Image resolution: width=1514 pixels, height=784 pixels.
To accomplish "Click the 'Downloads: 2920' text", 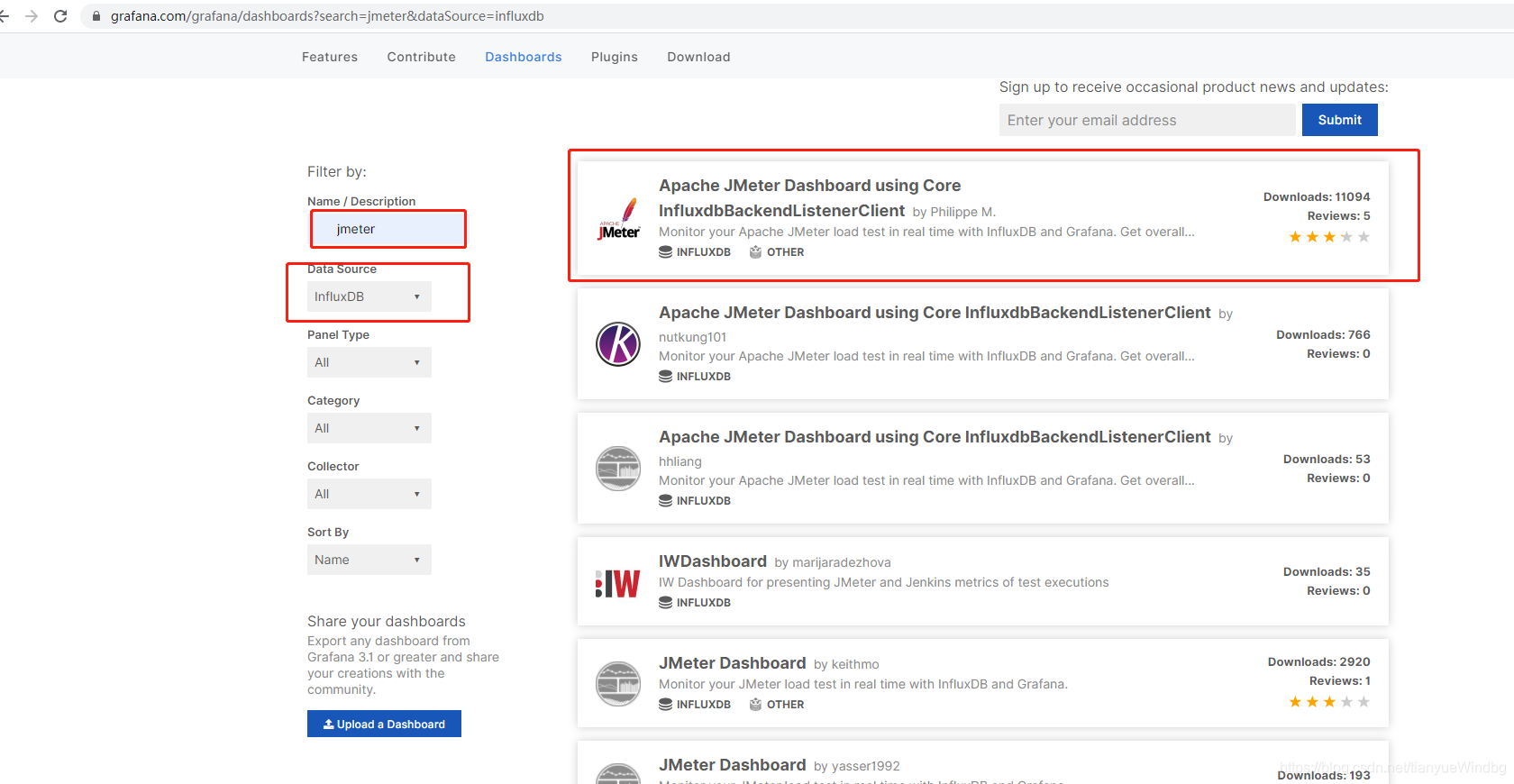I will (1319, 661).
